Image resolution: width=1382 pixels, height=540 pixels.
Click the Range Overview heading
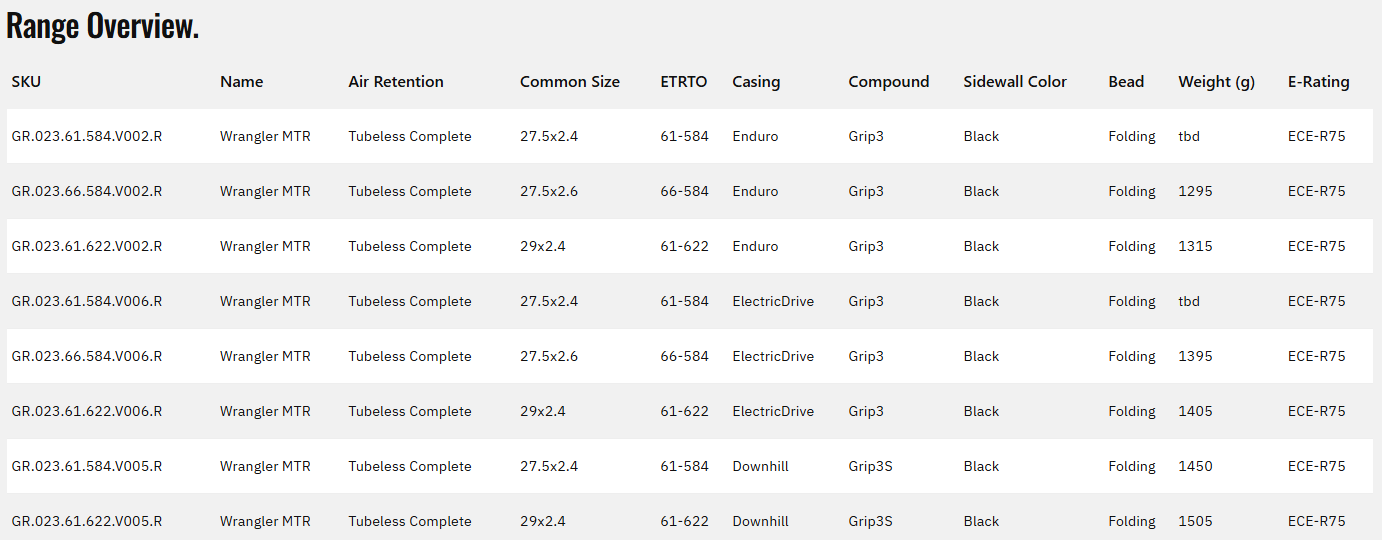(103, 27)
